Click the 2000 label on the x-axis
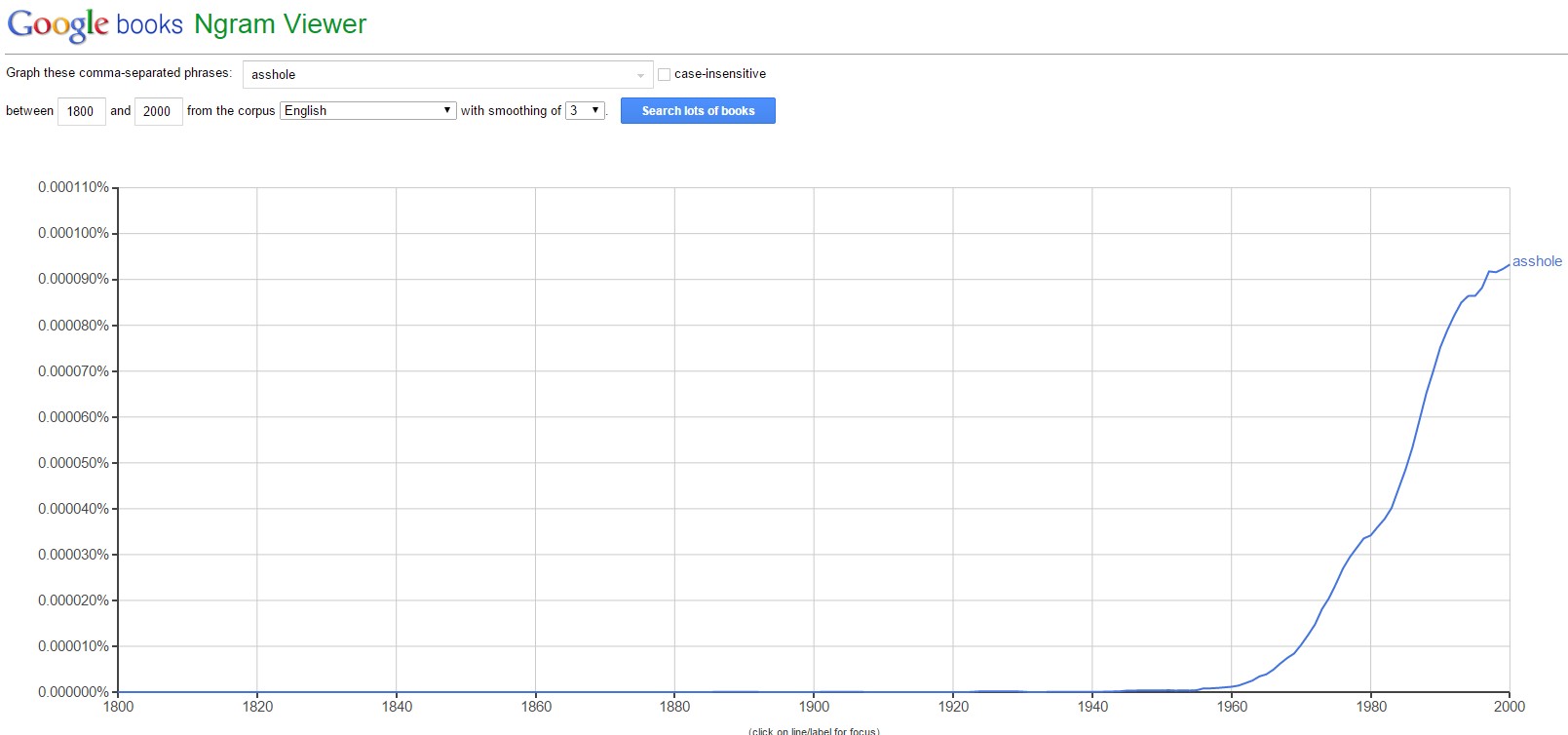 [x=1510, y=707]
